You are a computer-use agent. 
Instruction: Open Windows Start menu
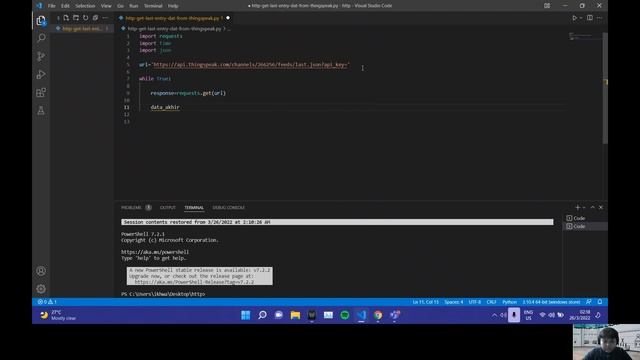[245, 315]
